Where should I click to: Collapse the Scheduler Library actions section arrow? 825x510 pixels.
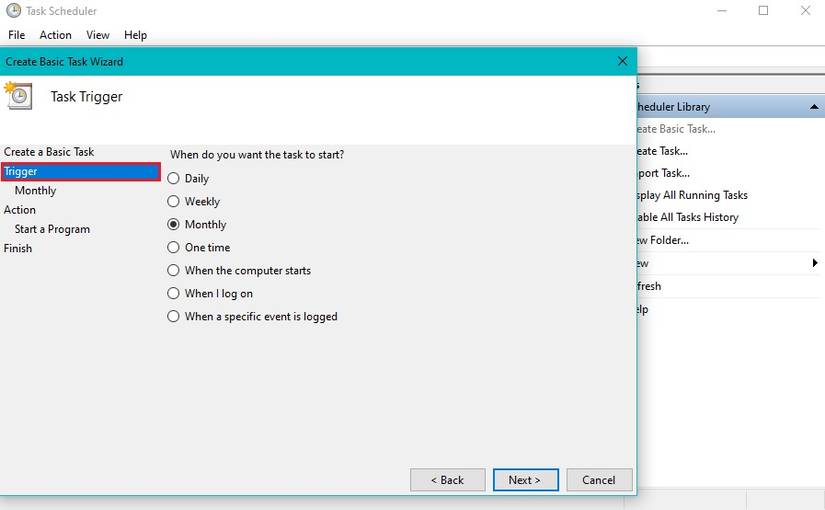pyautogui.click(x=814, y=107)
